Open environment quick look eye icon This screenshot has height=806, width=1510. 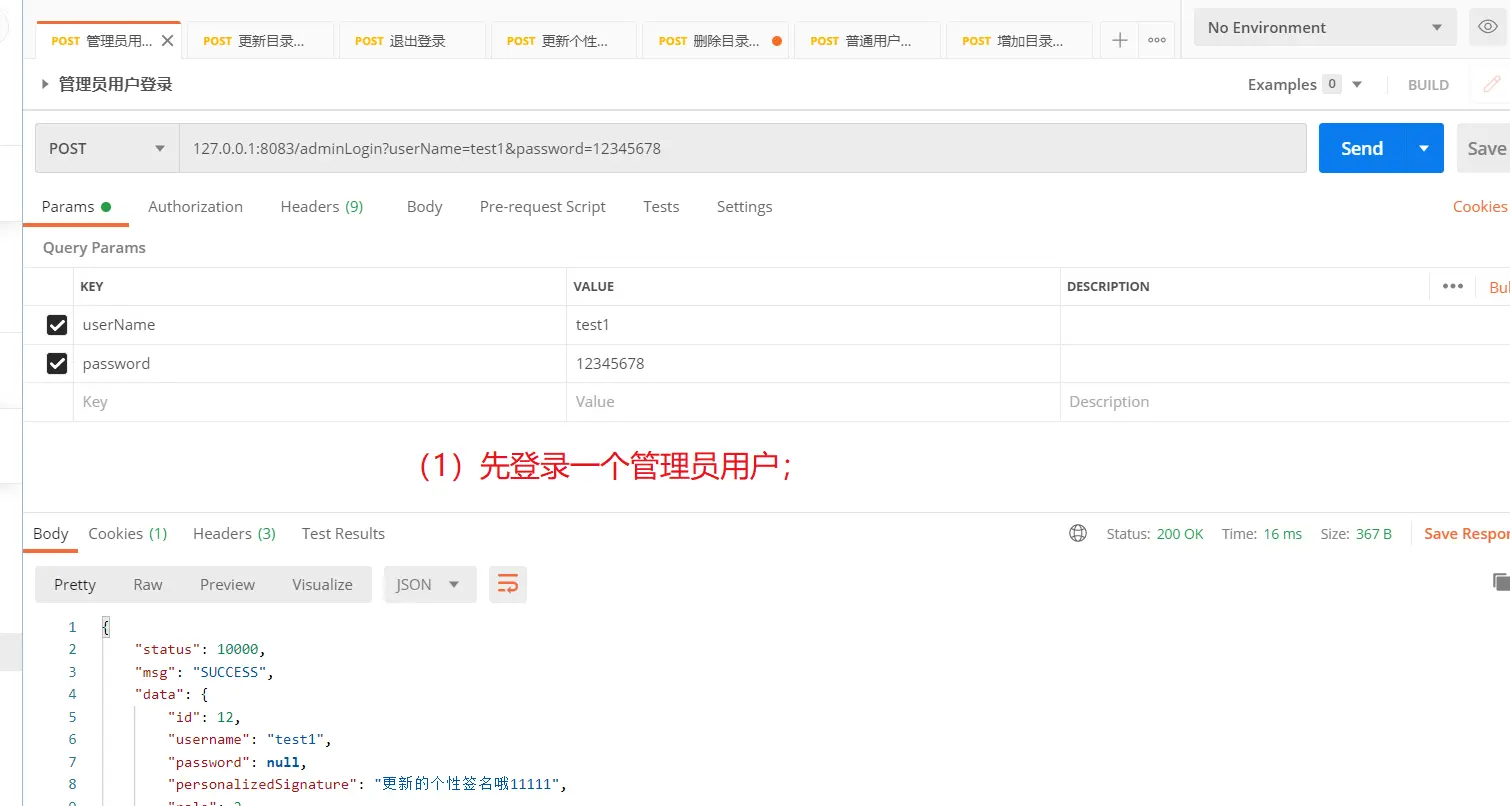(x=1487, y=27)
